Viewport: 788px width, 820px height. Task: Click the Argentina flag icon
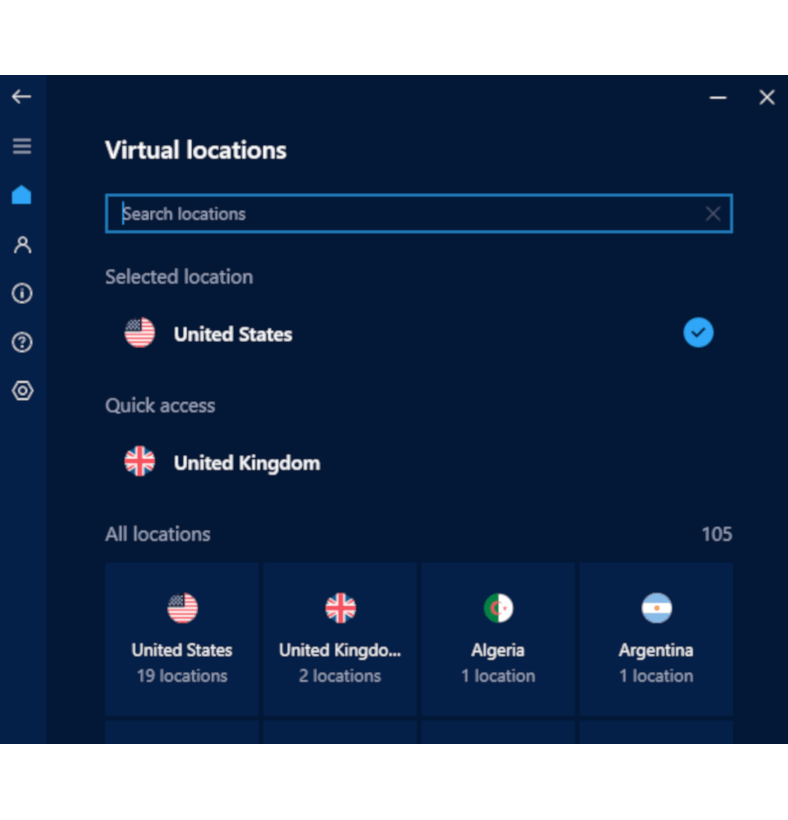(656, 608)
